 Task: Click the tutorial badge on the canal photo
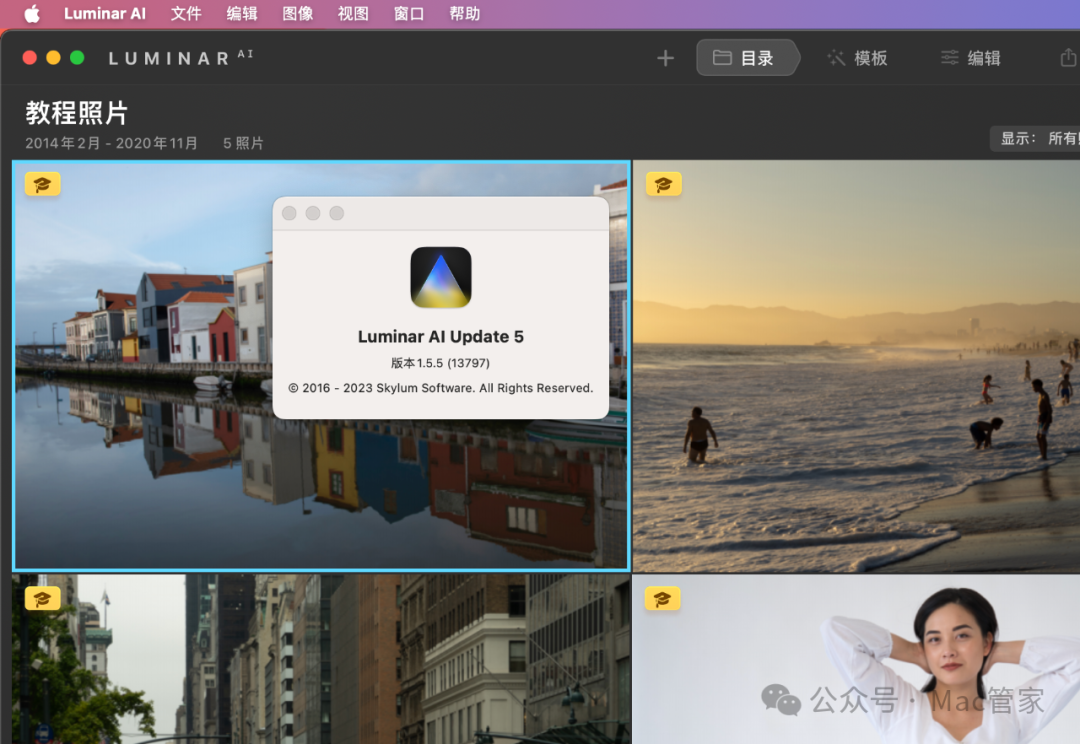[42, 184]
